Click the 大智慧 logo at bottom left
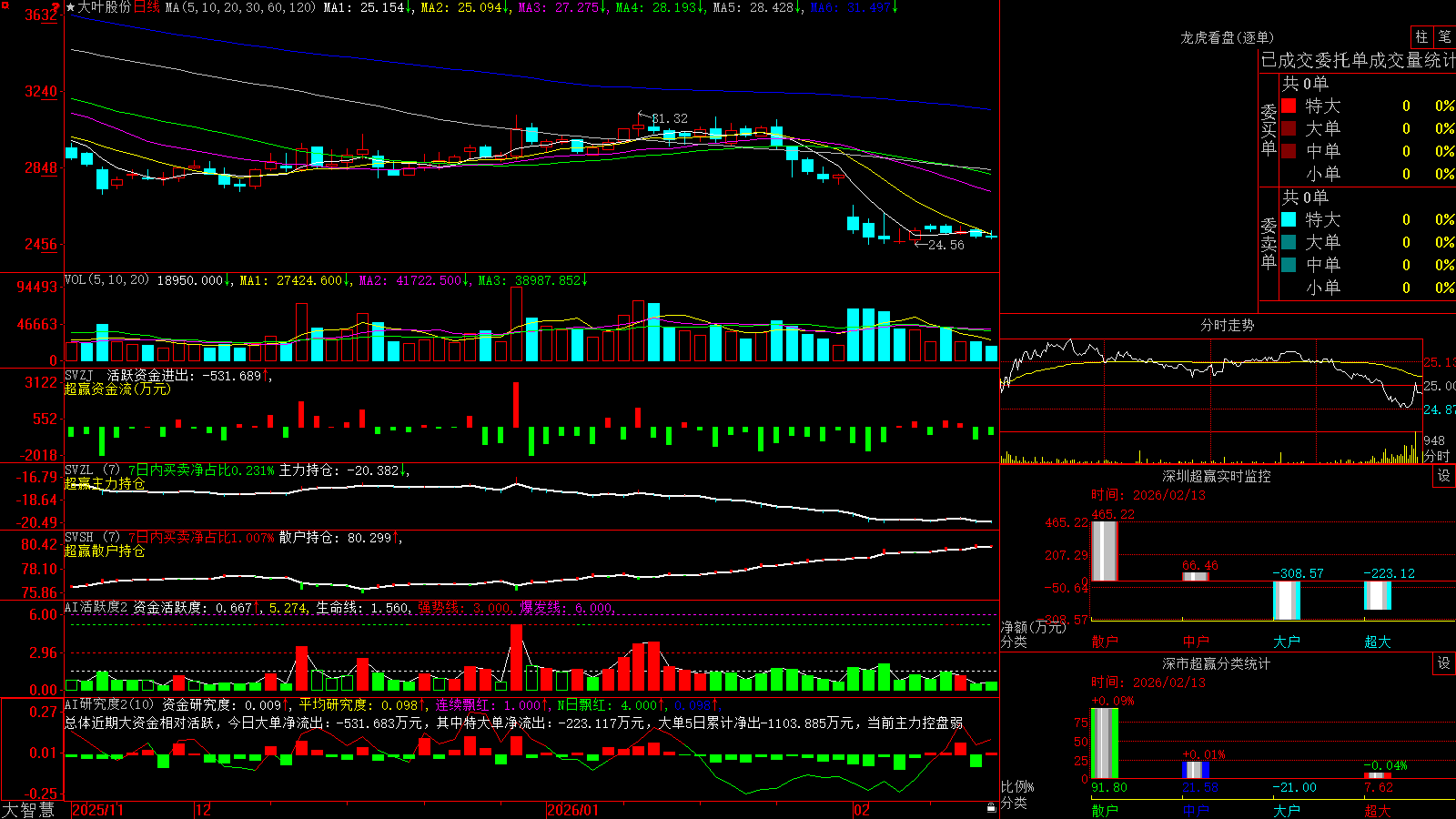 [x=28, y=810]
